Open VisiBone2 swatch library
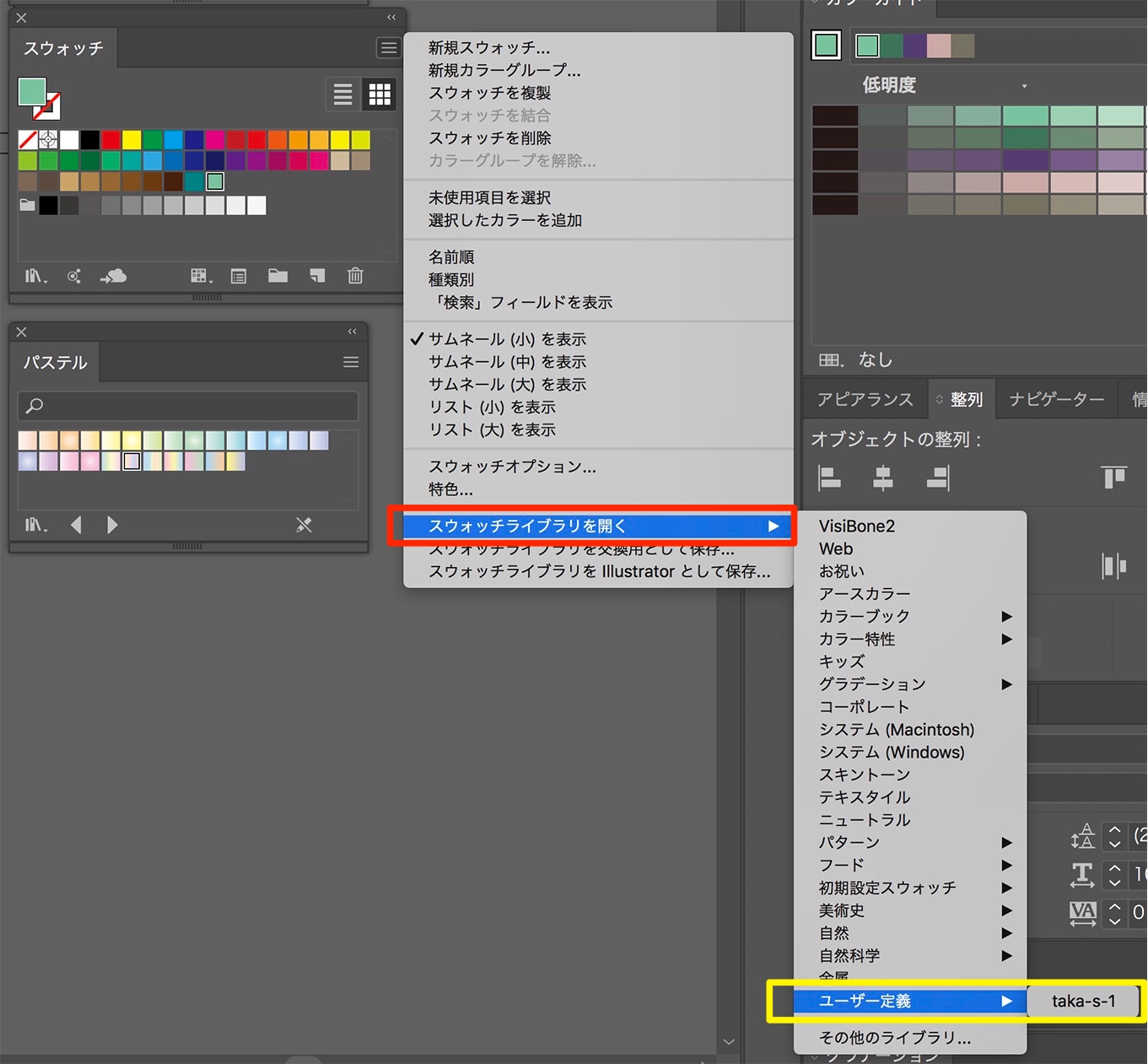Image resolution: width=1148 pixels, height=1064 pixels. pyautogui.click(x=910, y=526)
